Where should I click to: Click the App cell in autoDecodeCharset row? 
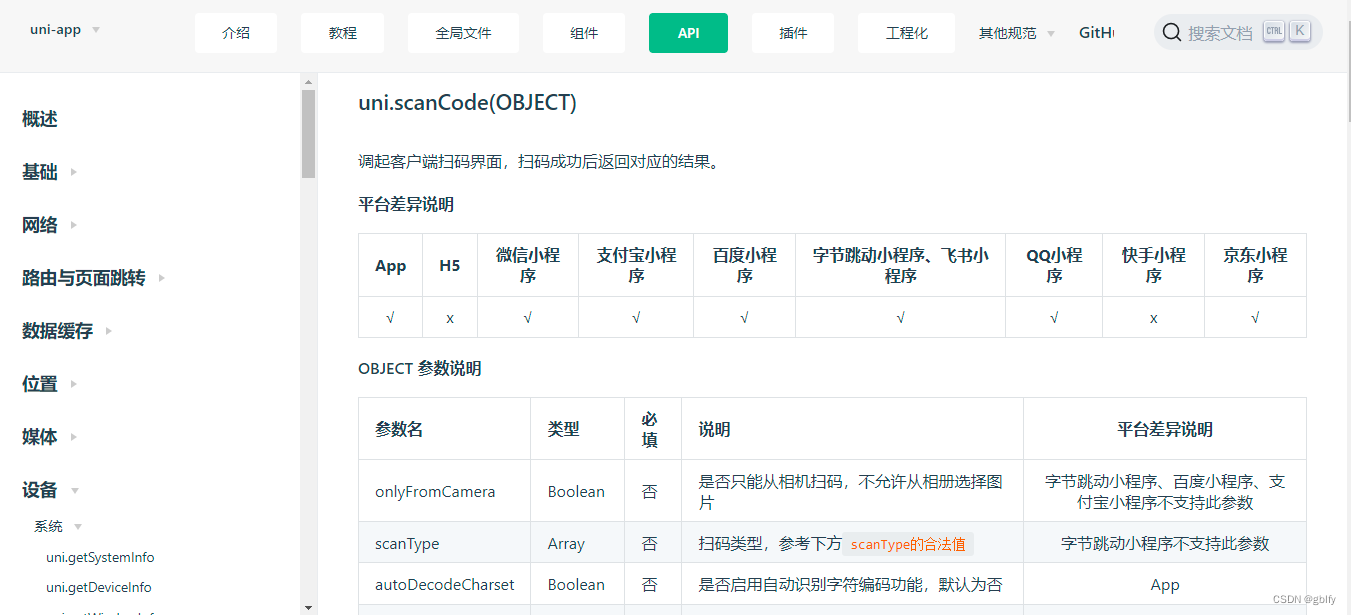1165,585
